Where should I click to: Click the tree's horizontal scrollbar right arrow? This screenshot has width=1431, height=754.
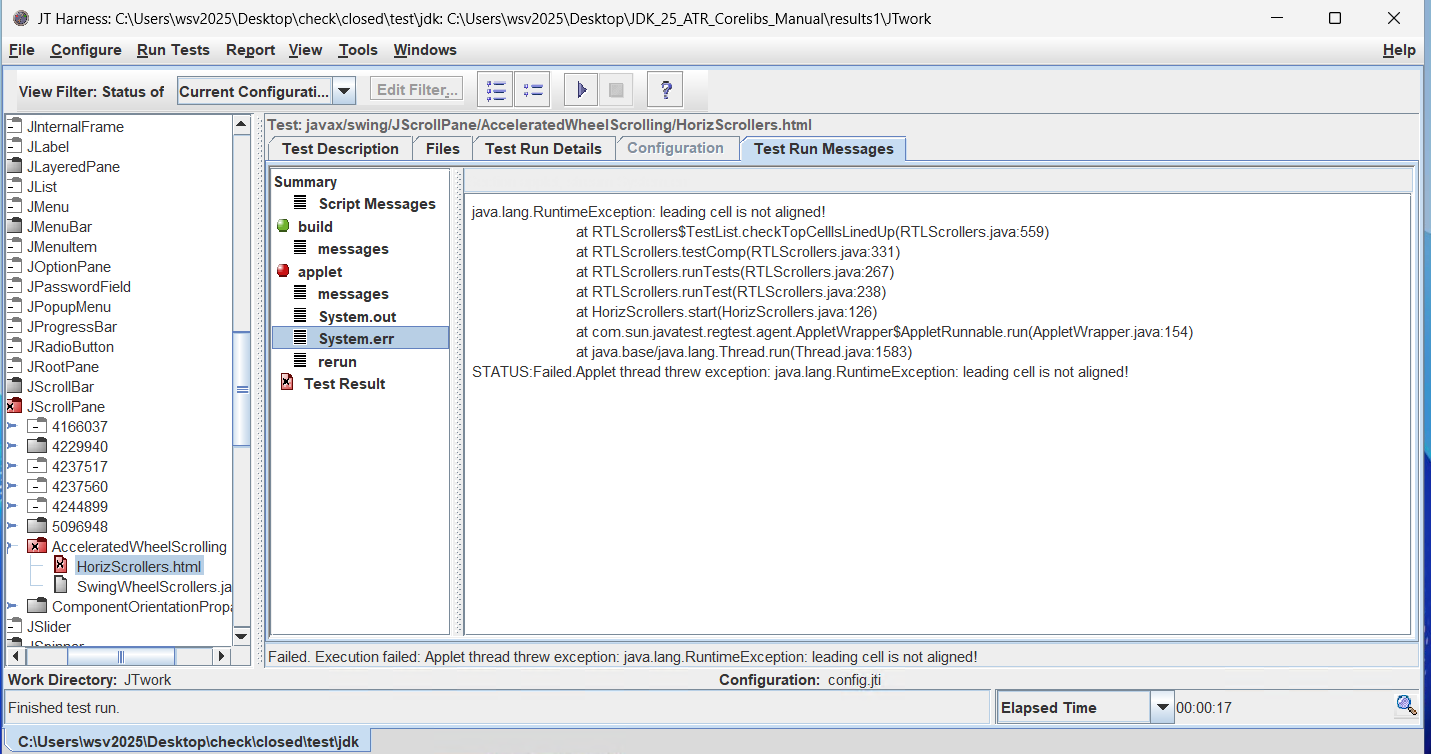[x=222, y=657]
